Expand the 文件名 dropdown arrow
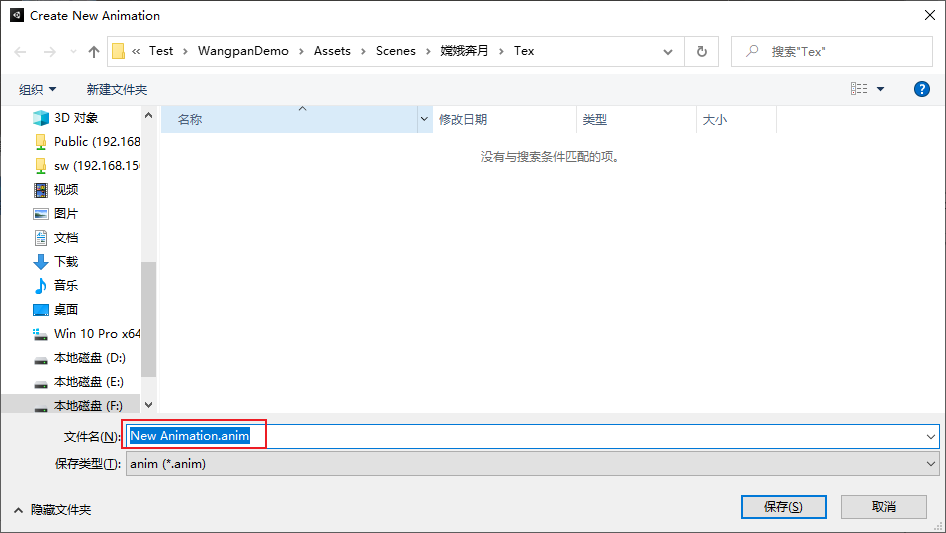This screenshot has width=946, height=533. 931,436
